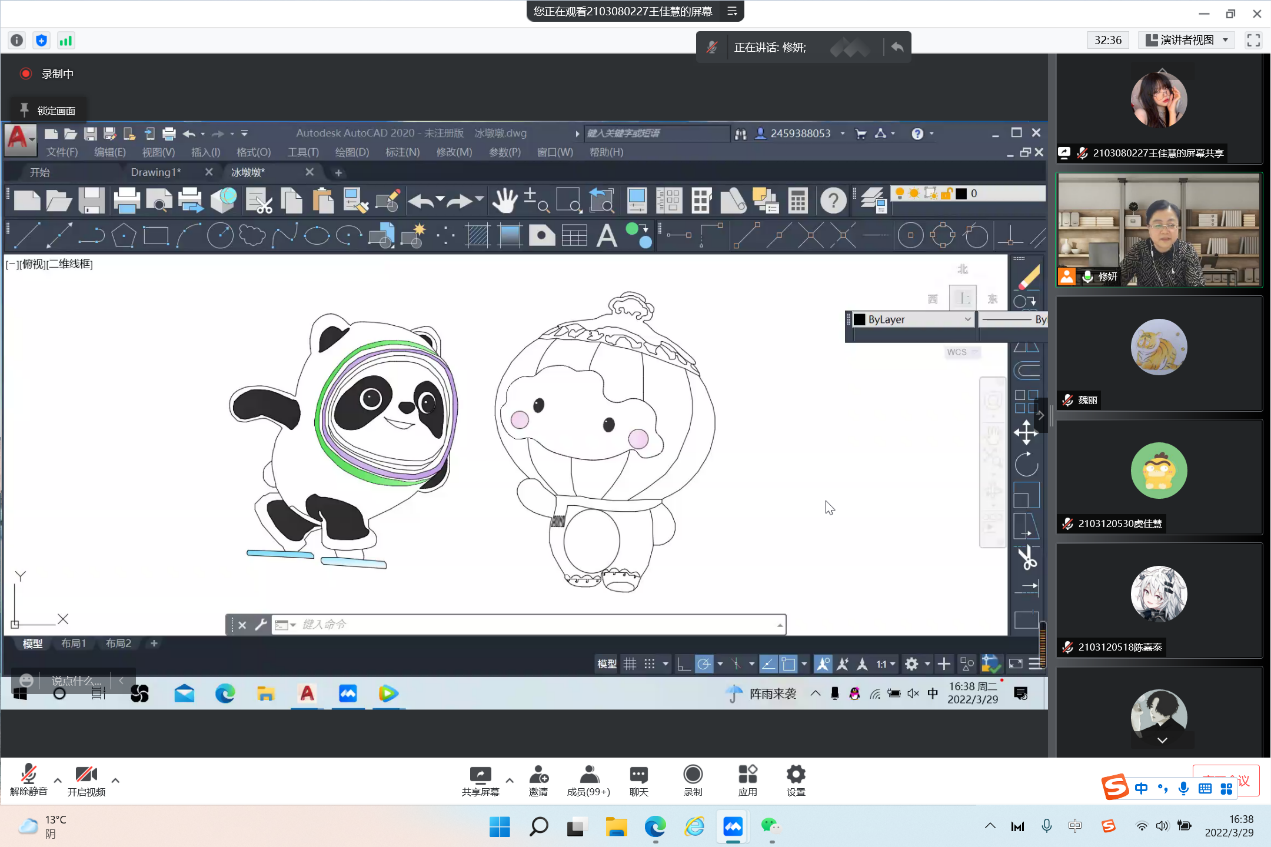This screenshot has height=847, width=1271.
Task: Select the Trim scissors tool on right toolbar
Action: (1026, 558)
